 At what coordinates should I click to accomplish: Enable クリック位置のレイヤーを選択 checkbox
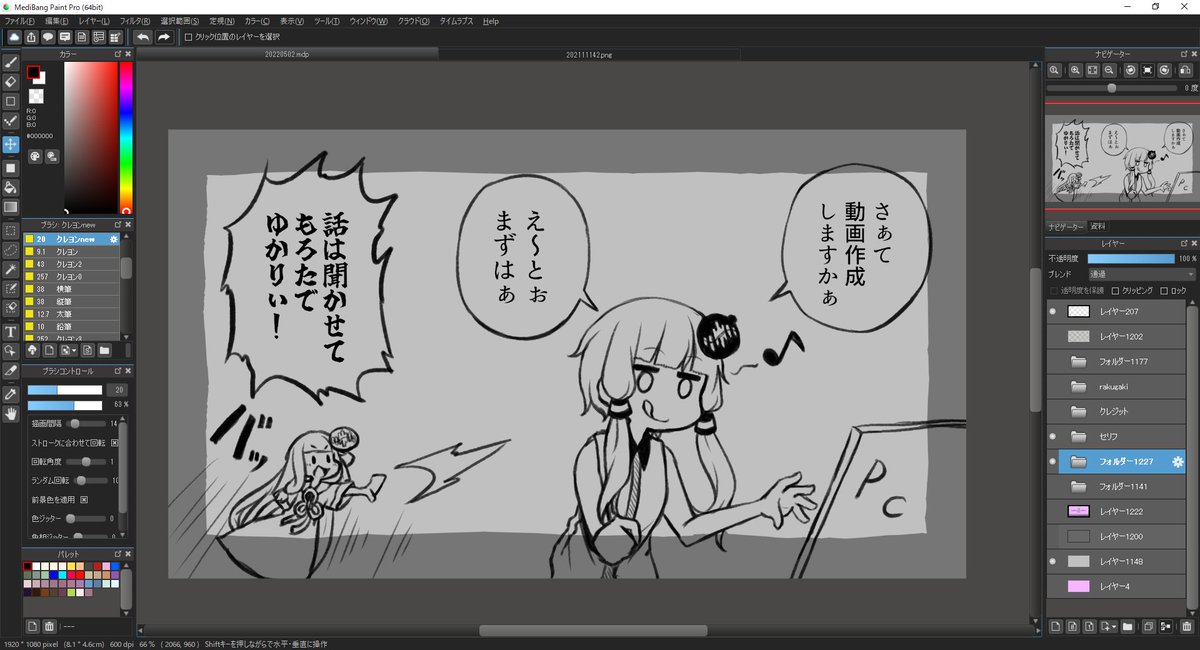click(x=189, y=37)
